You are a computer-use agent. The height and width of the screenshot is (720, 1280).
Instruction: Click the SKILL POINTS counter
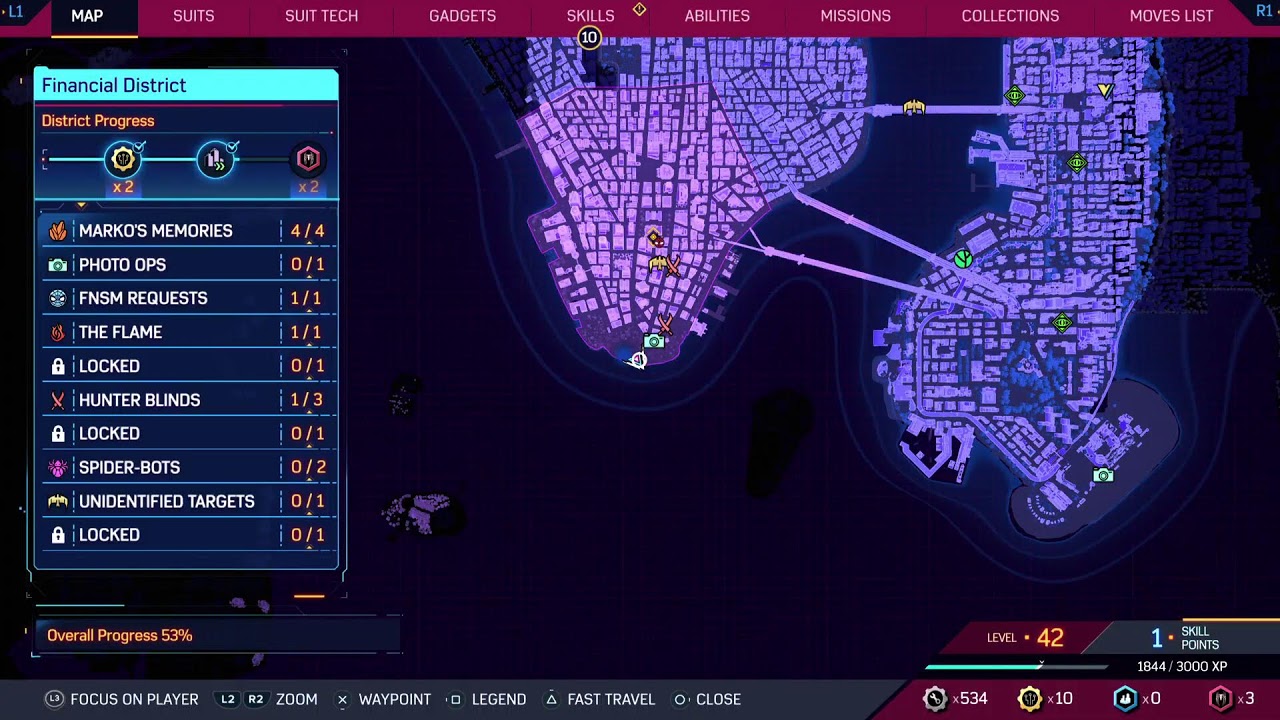point(1186,637)
